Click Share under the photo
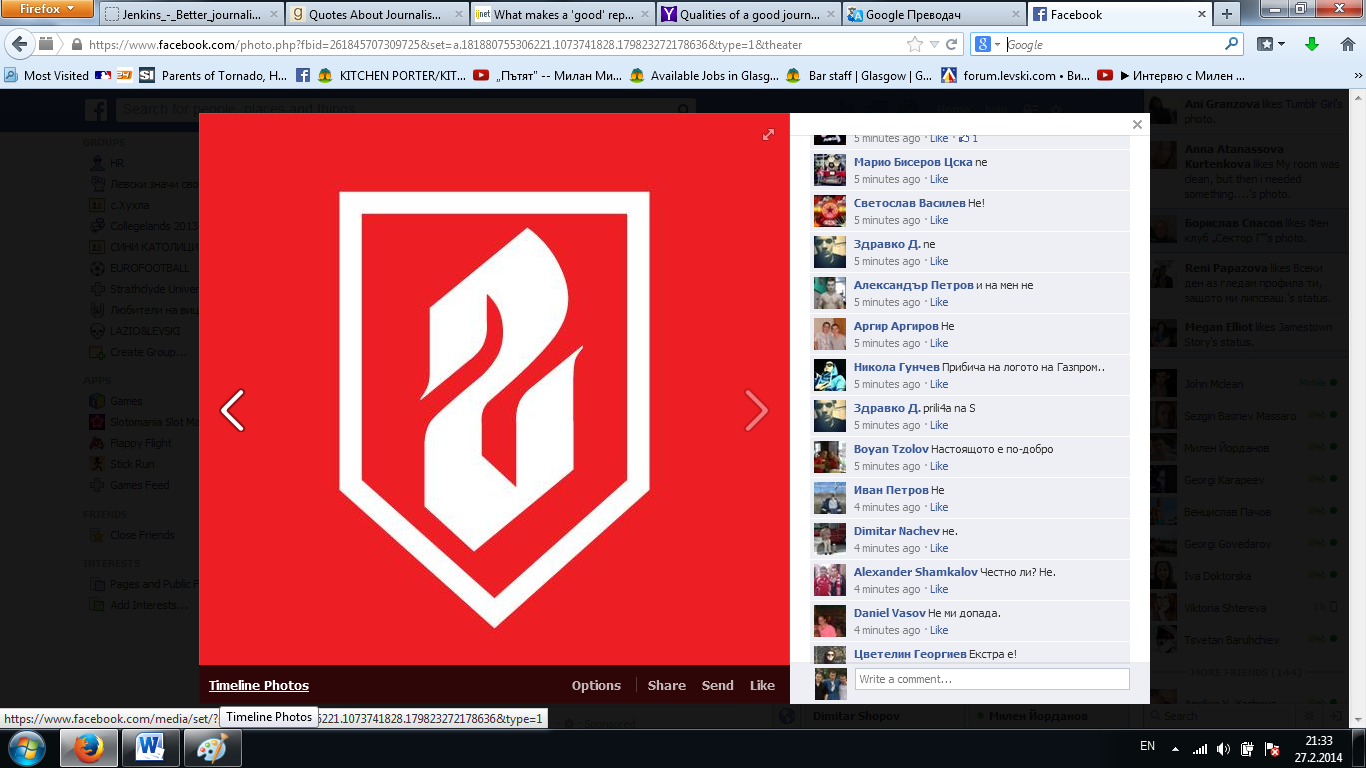 point(666,685)
